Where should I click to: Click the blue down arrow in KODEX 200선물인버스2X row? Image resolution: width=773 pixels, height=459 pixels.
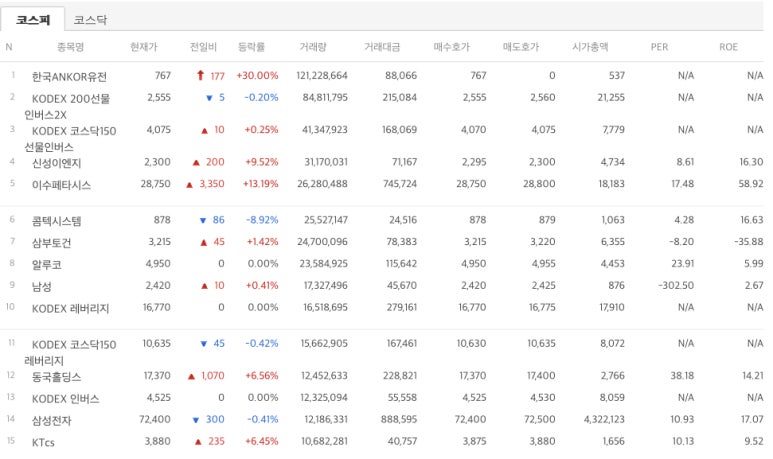click(x=209, y=98)
